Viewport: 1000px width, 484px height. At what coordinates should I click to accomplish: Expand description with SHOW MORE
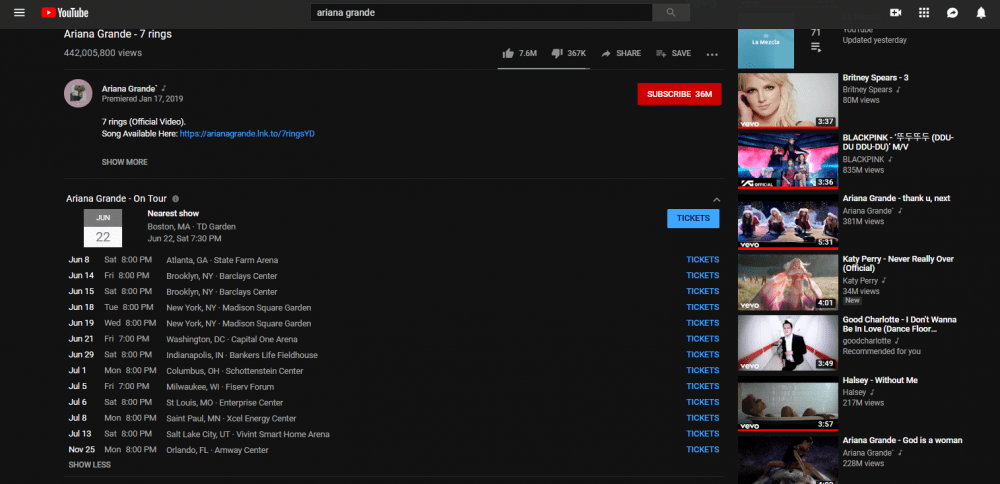(x=124, y=162)
